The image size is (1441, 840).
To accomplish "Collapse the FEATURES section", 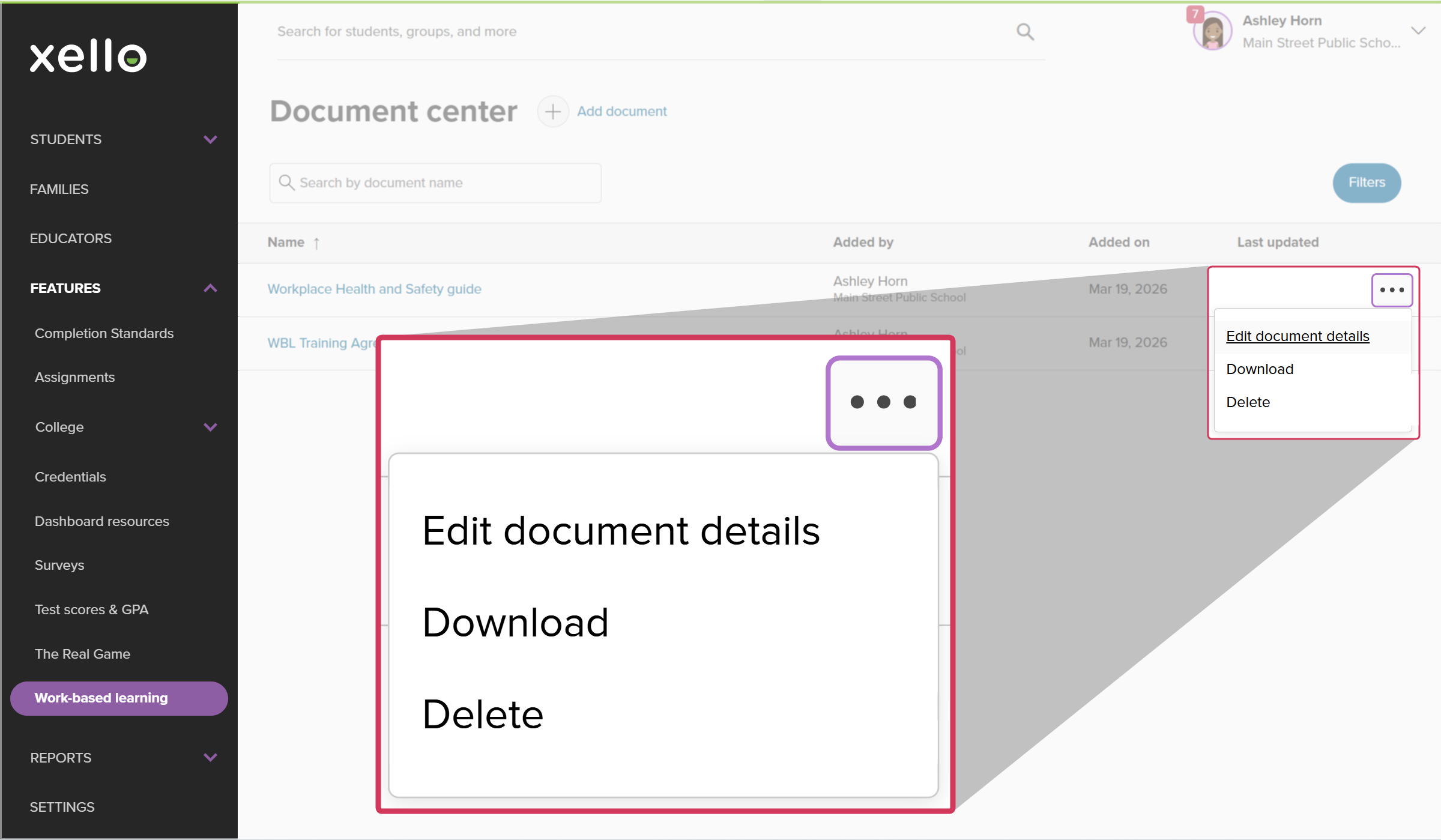I will pos(210,288).
